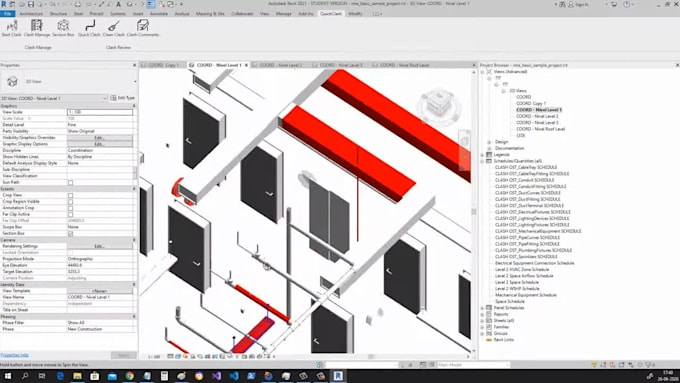The width and height of the screenshot is (680, 383).
Task: Enable the Crop View checkbox
Action: (70, 196)
